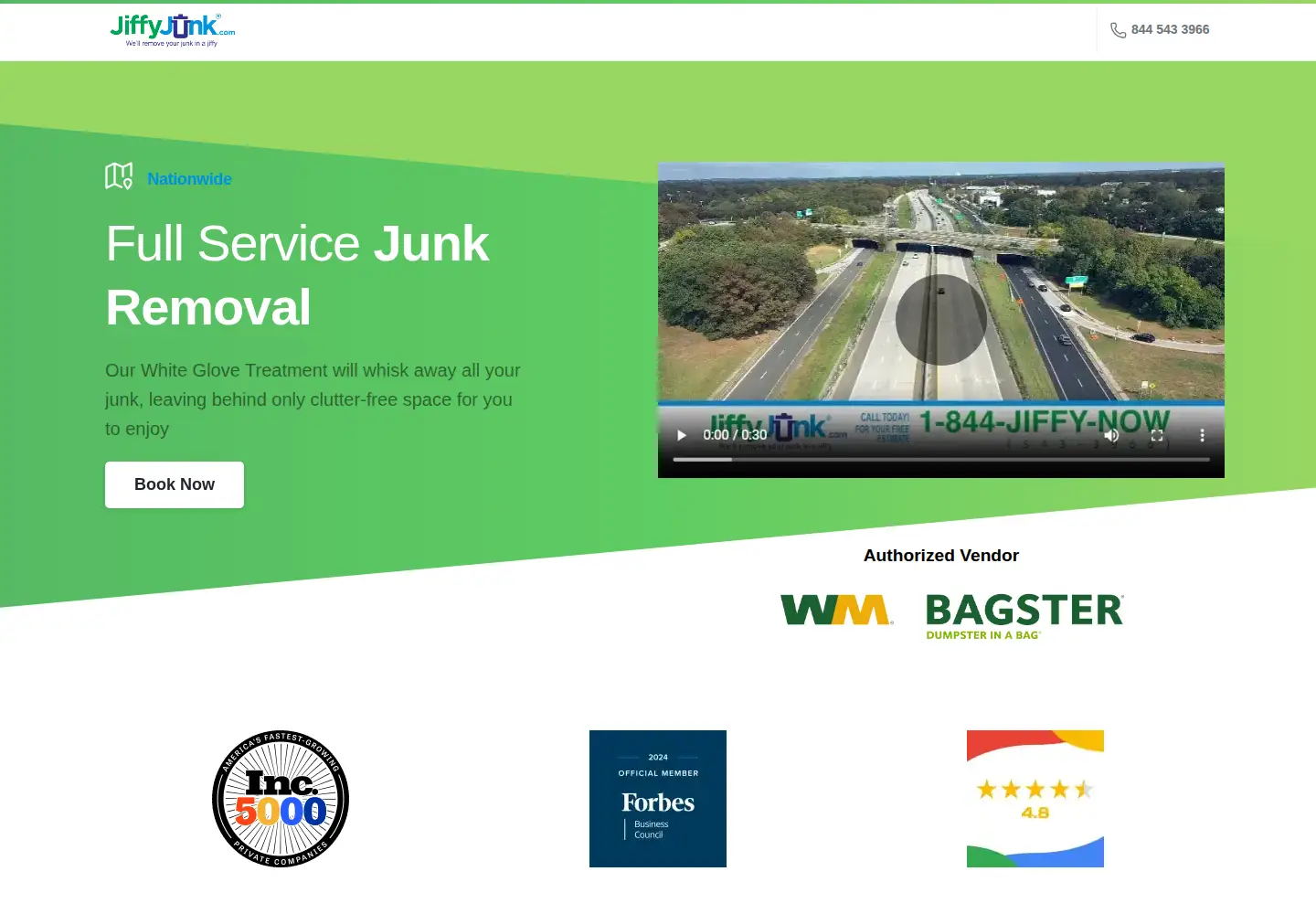This screenshot has height=914, width=1316.
Task: Open the Nationwide link
Action: coord(189,179)
